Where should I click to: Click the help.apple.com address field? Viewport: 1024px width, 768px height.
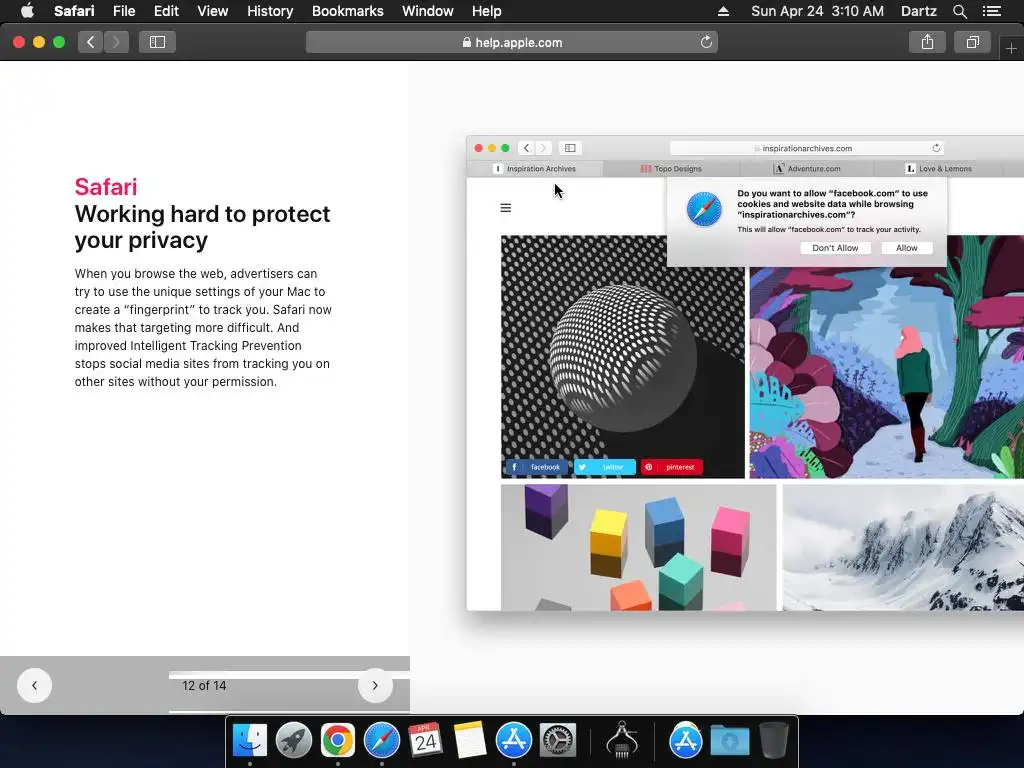click(x=512, y=42)
